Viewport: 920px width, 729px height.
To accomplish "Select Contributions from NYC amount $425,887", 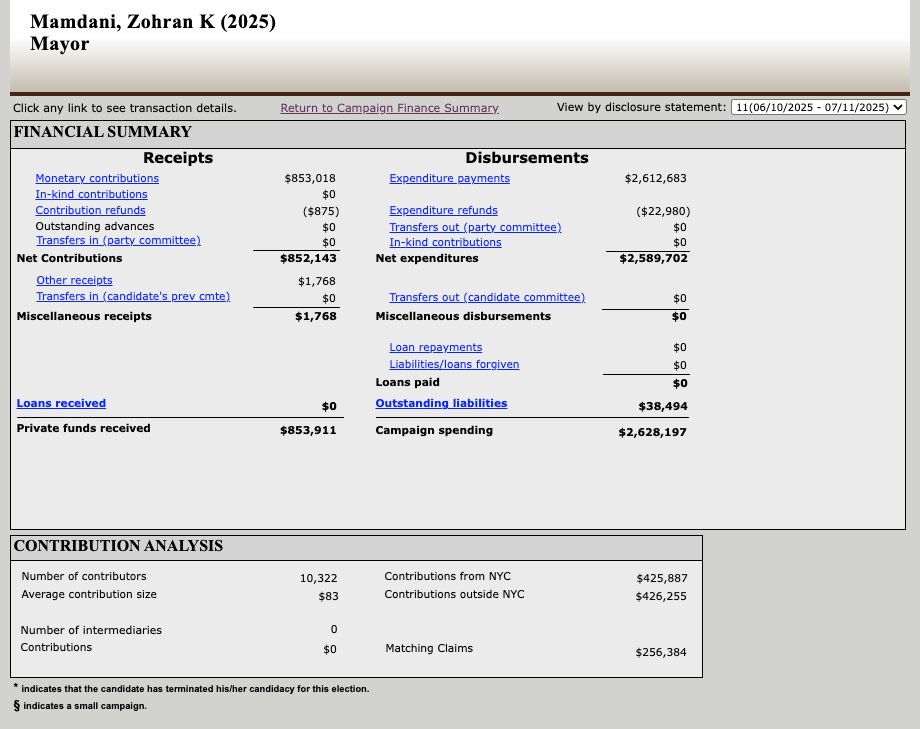I will click(x=662, y=578).
